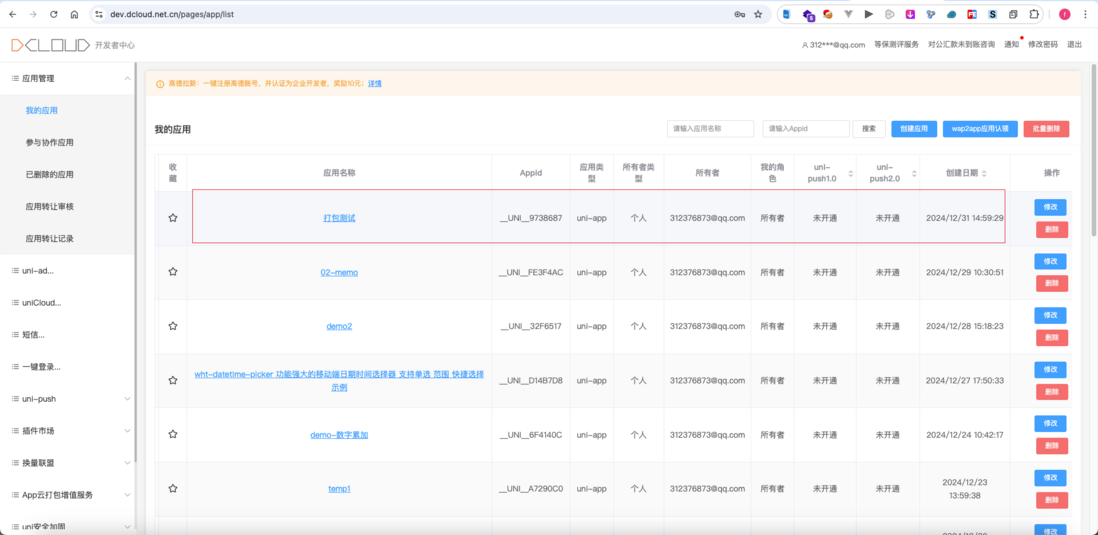Open the saved password key icon
This screenshot has height=535, width=1098.
[x=739, y=14]
